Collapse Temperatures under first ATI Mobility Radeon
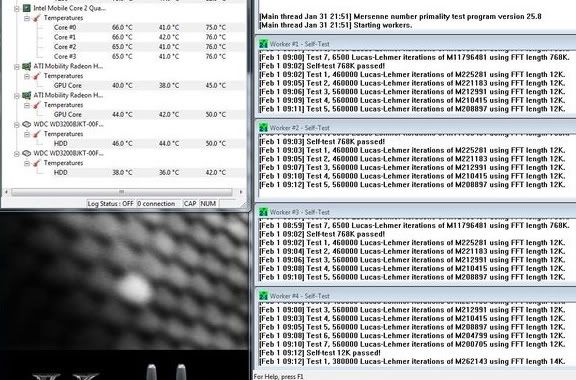This screenshot has height=380, width=576. point(27,76)
